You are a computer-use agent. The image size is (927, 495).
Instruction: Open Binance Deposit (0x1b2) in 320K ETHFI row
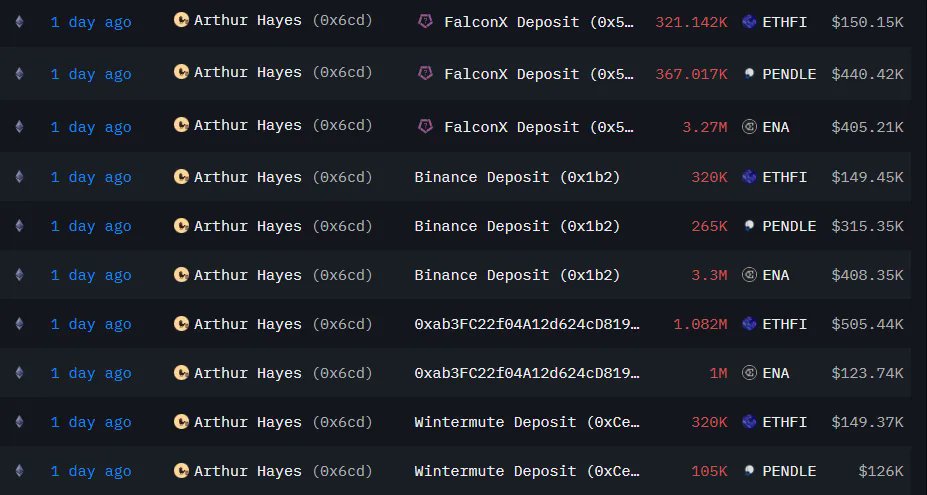point(517,177)
